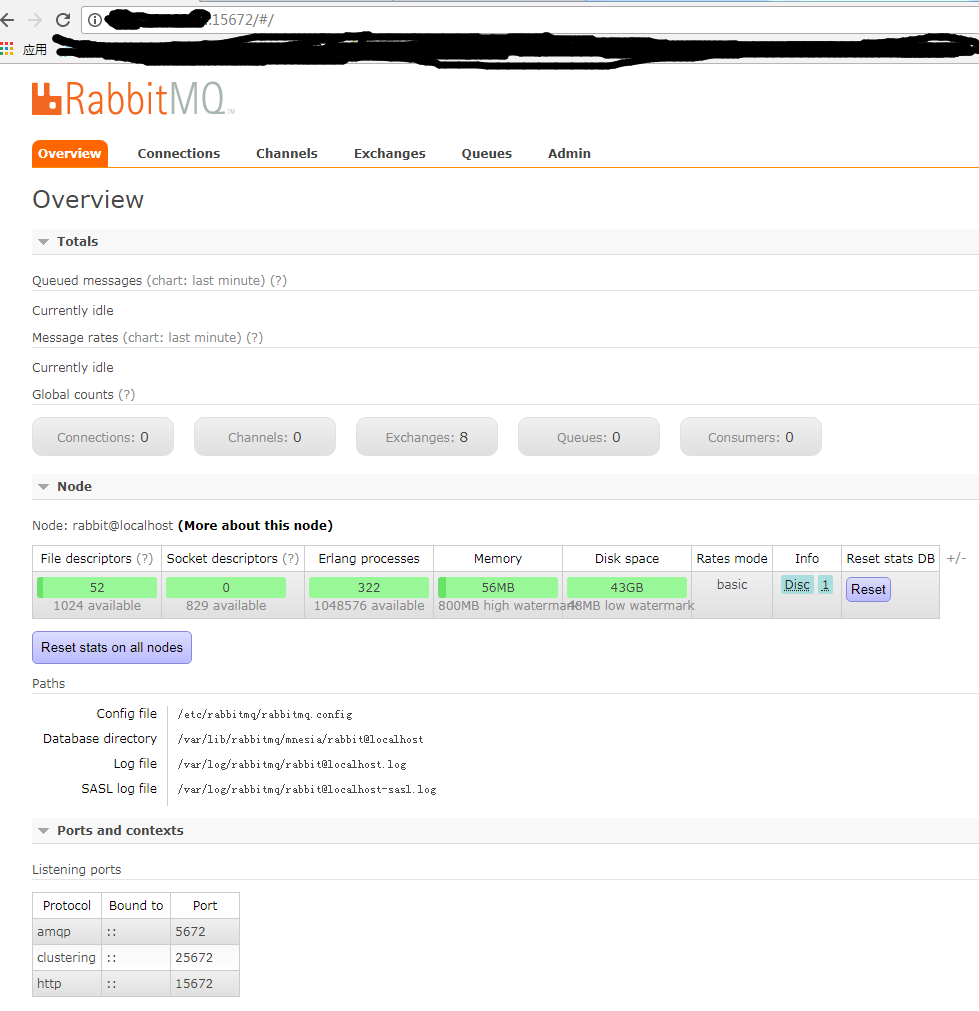Open the Admin tab
Image resolution: width=979 pixels, height=1011 pixels.
[569, 153]
